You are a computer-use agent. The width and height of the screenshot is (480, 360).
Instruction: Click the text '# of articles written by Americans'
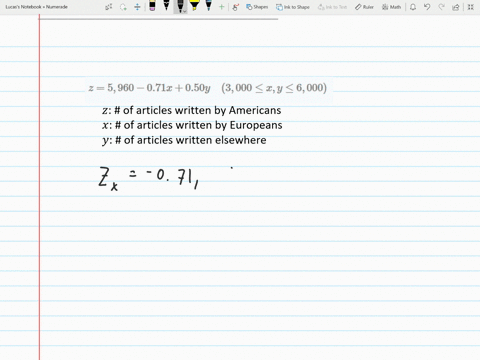(x=198, y=110)
